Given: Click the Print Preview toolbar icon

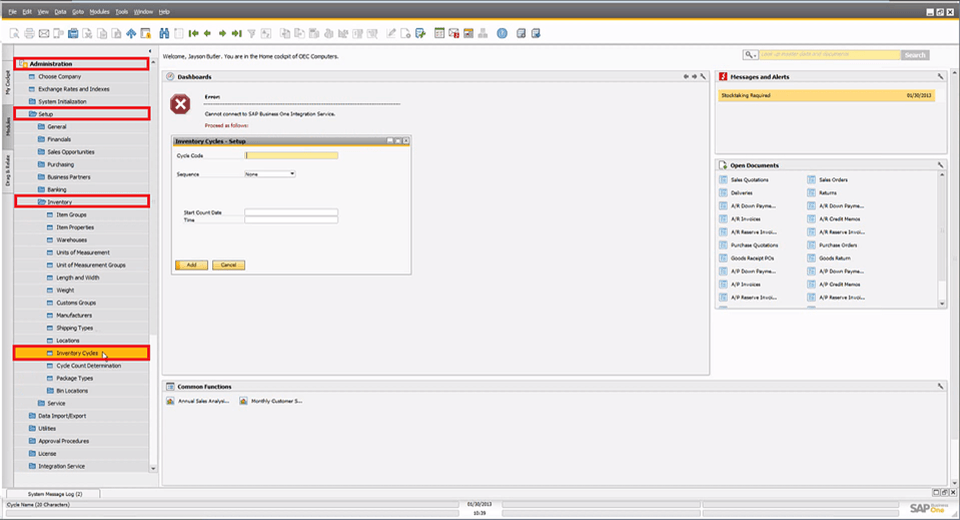Looking at the screenshot, I should pos(15,34).
